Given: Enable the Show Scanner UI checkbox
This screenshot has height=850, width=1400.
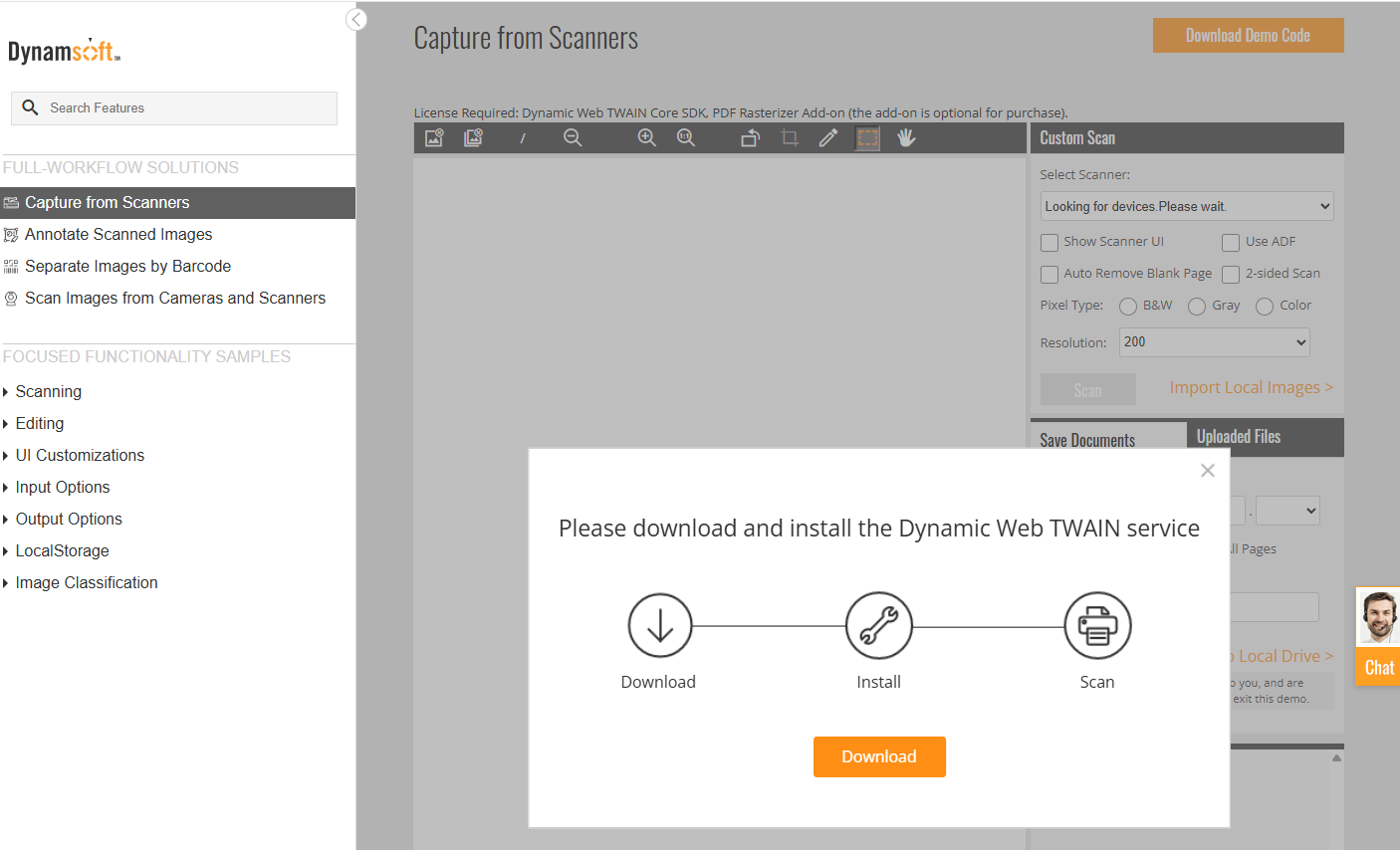Looking at the screenshot, I should tap(1049, 242).
